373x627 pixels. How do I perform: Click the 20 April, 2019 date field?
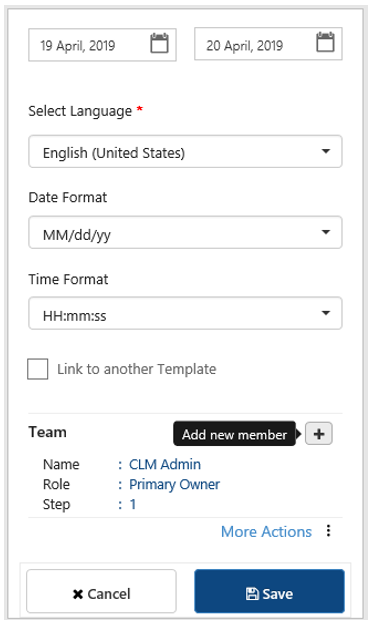(x=268, y=44)
